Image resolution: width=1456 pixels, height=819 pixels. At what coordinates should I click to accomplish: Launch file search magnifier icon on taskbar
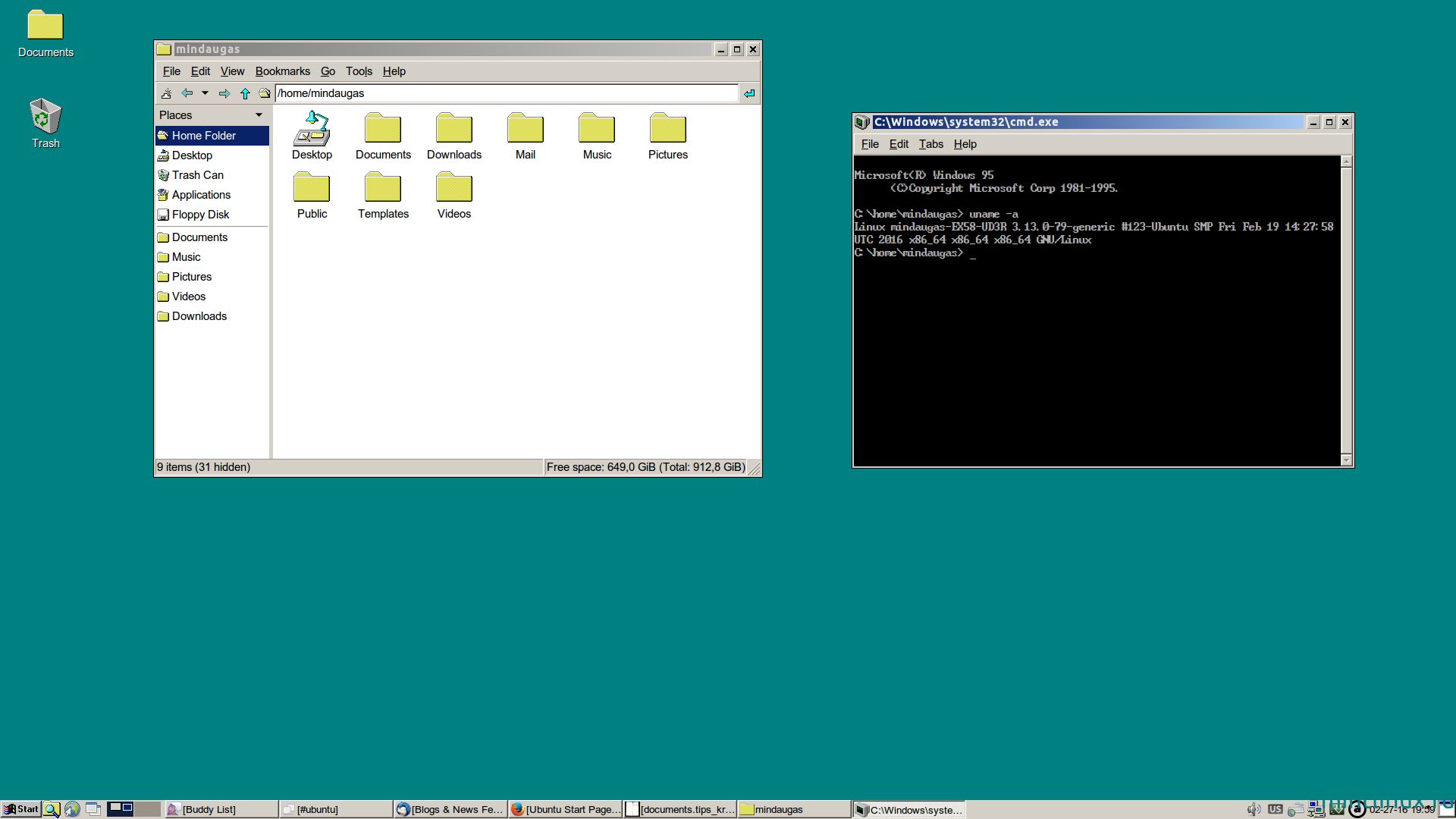(52, 809)
